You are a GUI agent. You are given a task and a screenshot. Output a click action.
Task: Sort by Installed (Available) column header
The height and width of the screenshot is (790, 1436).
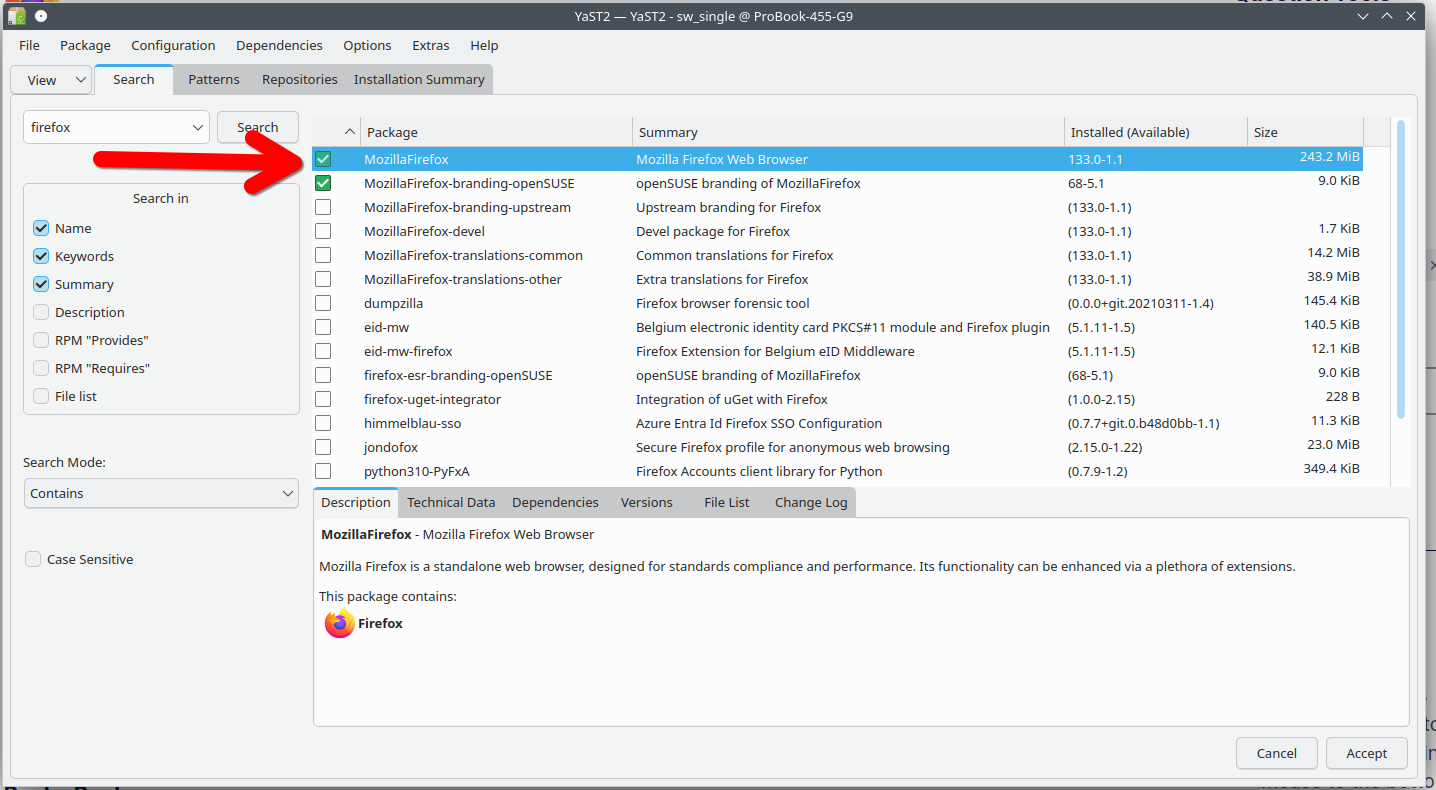(x=1156, y=132)
